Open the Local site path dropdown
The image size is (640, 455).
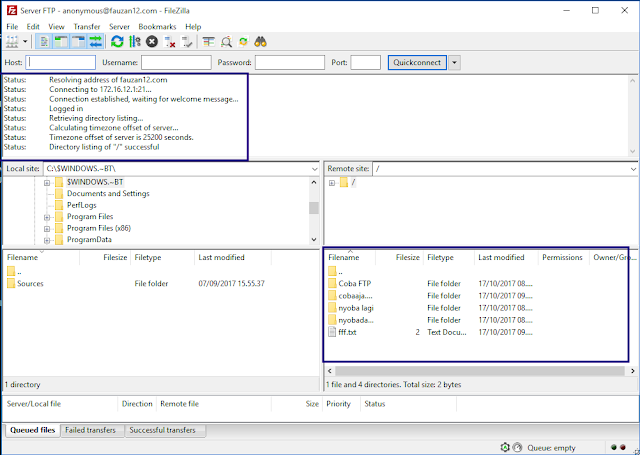tap(314, 169)
